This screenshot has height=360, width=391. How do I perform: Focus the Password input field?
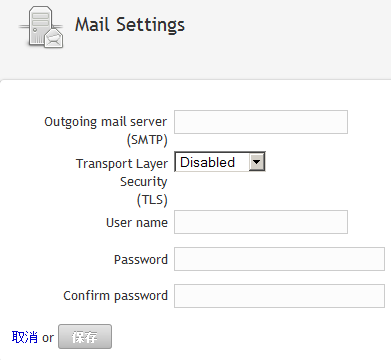point(279,259)
